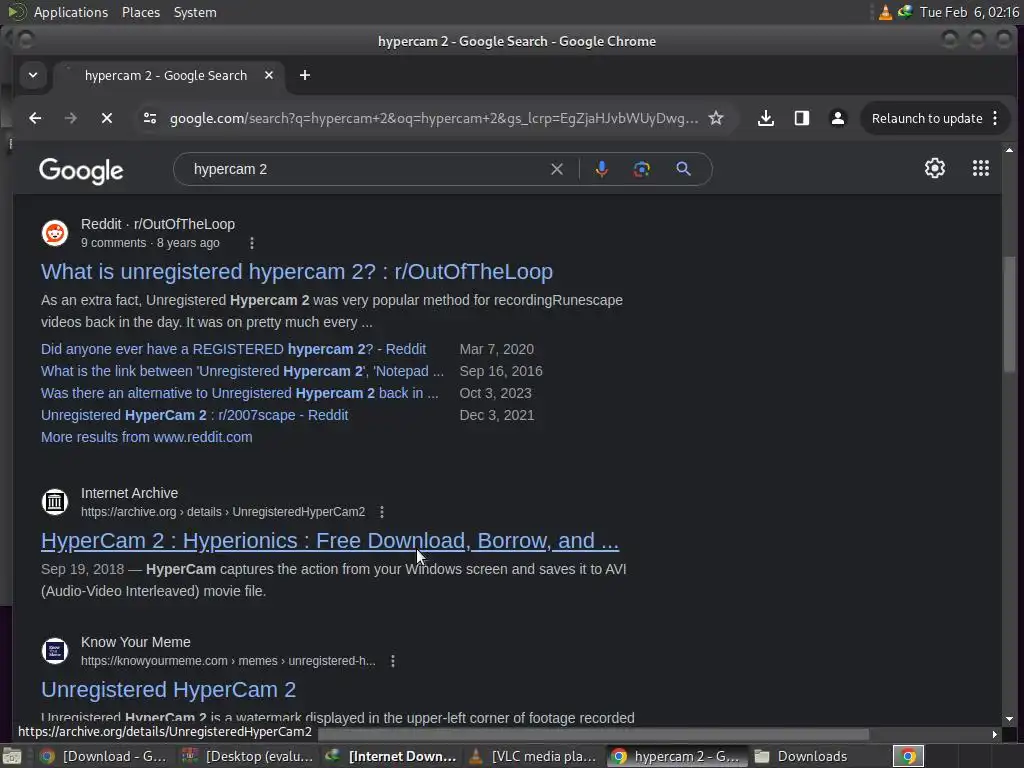Switch to VLC media pla... taskbar window
Screen dimensions: 1024x768
pyautogui.click(x=534, y=756)
